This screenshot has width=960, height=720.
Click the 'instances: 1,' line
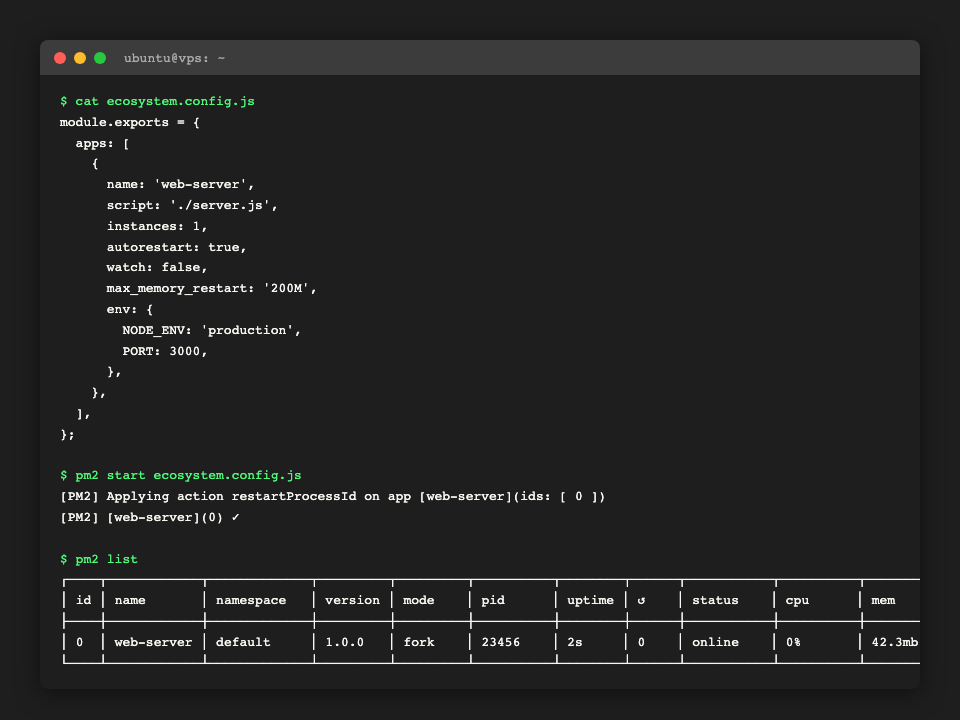tap(157, 226)
